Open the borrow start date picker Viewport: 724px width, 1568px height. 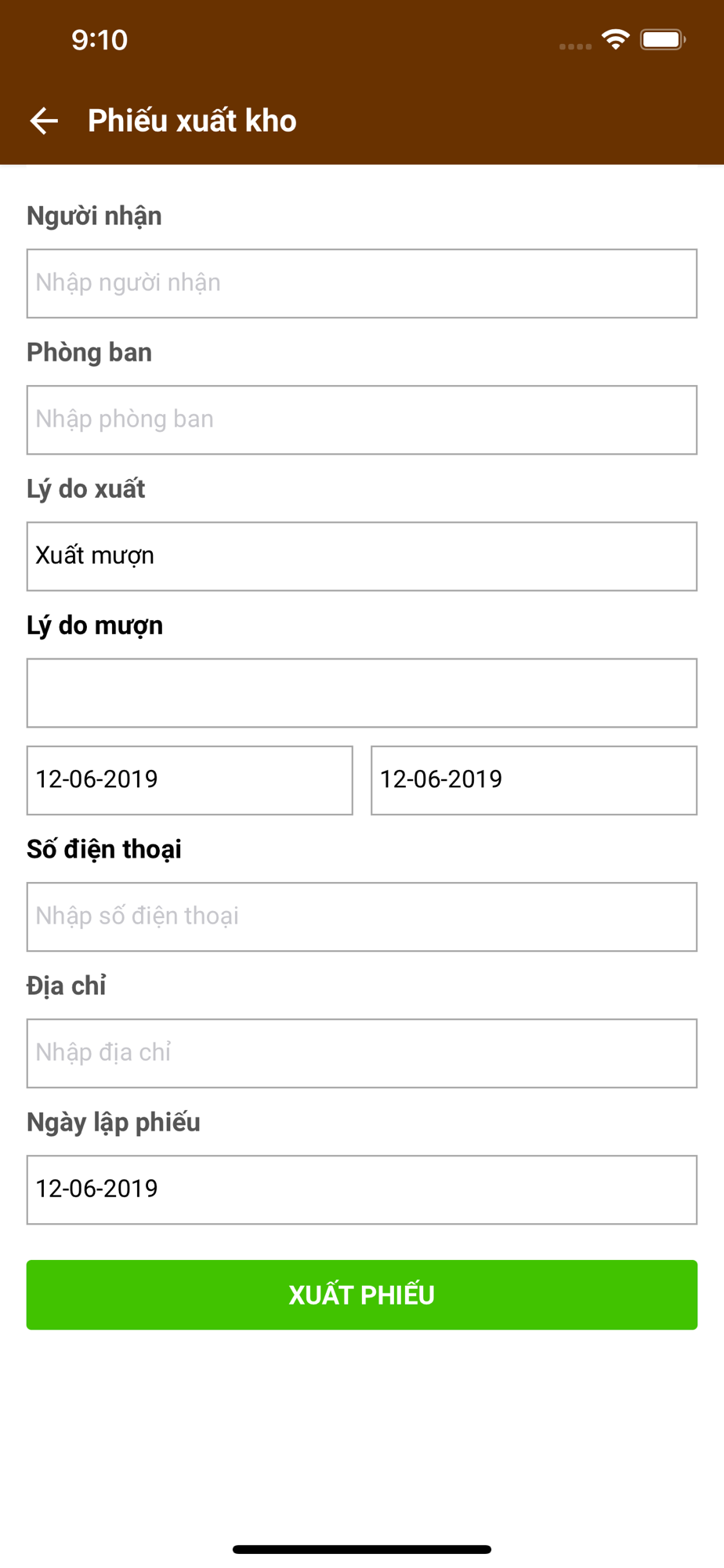[190, 780]
